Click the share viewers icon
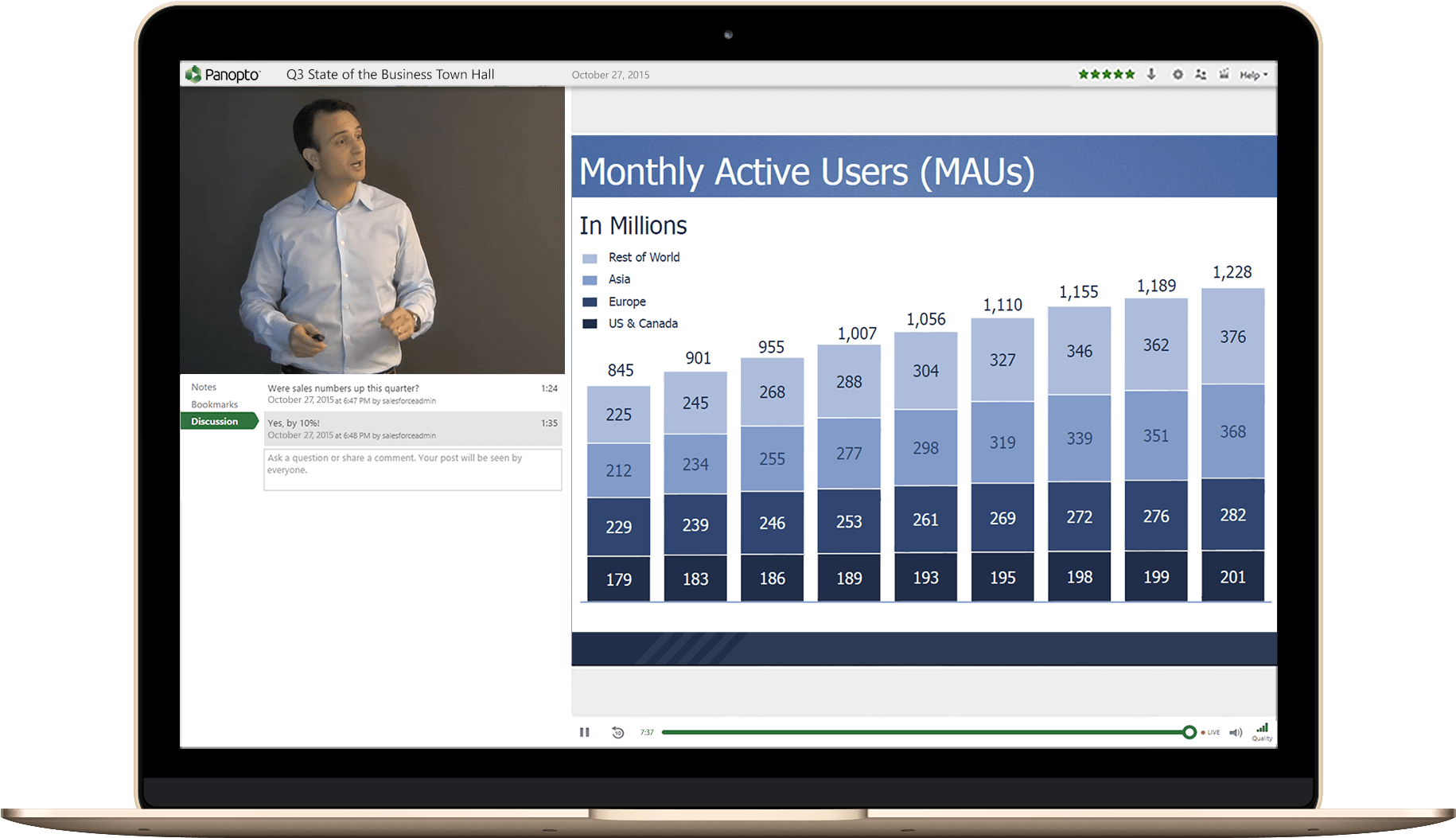Viewport: 1456px width, 838px height. (1201, 74)
